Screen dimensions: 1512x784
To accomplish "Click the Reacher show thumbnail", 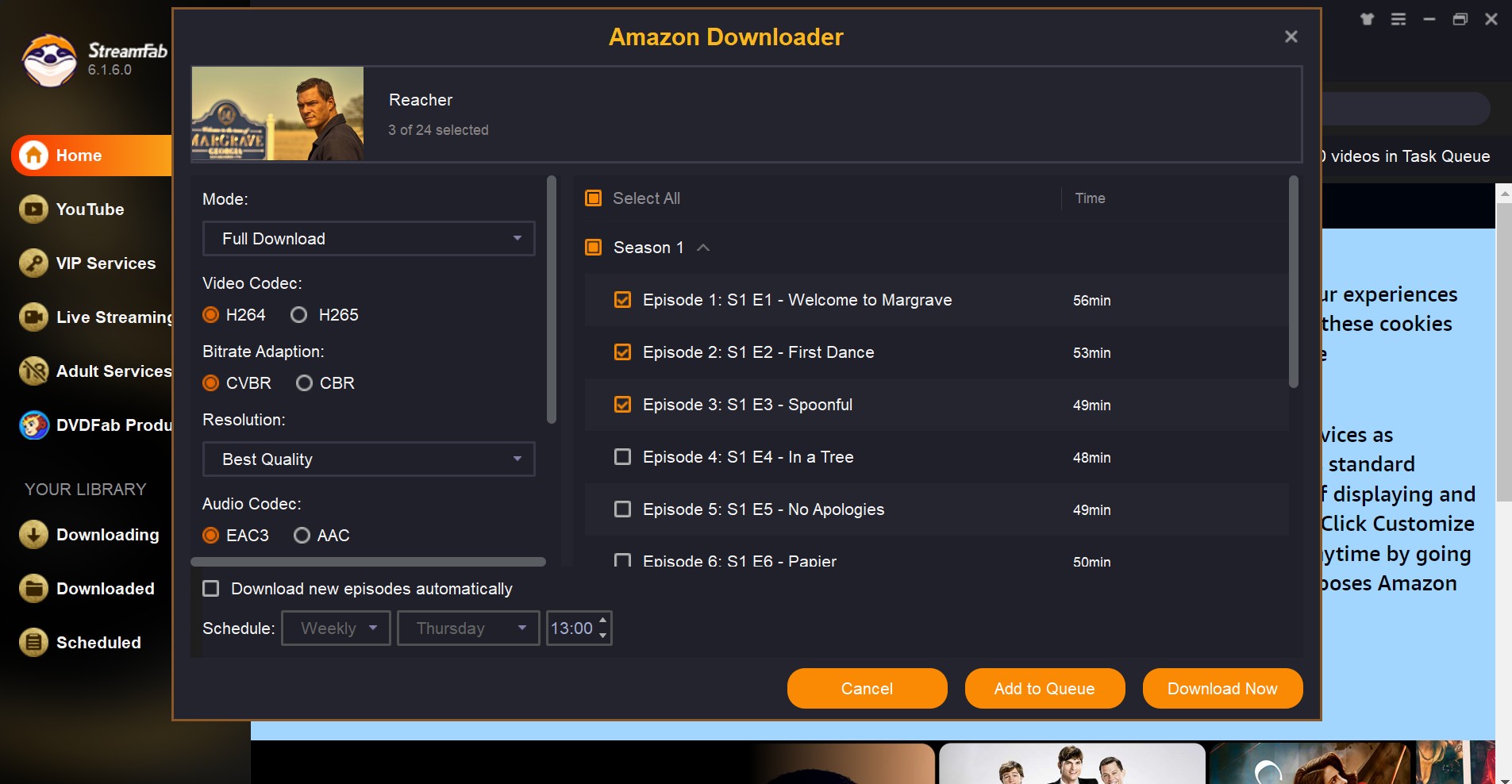I will tap(277, 113).
